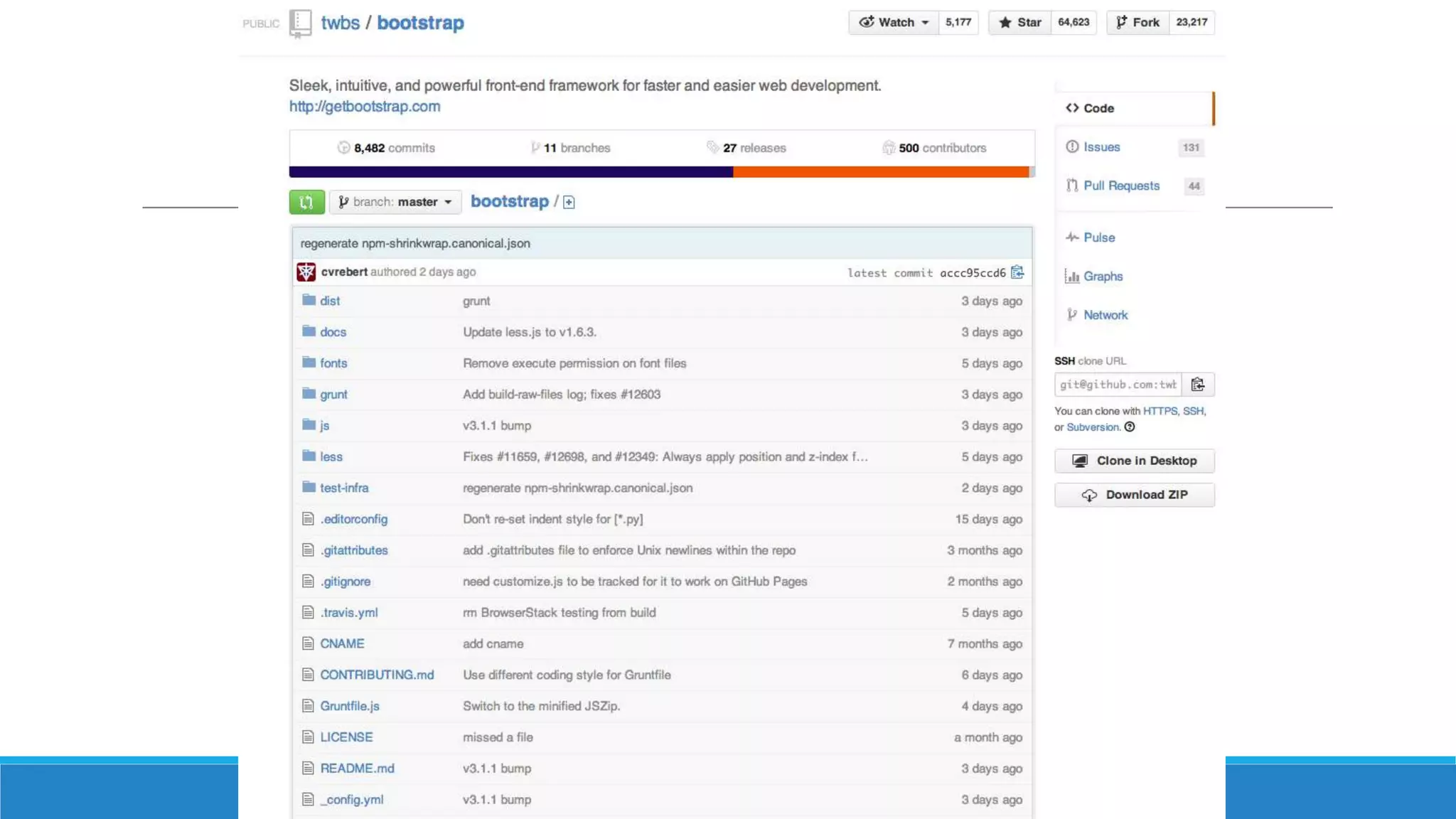This screenshot has width=1456, height=819.
Task: Copy the latest commit SHA with clipboard icon
Action: pyautogui.click(x=1017, y=272)
